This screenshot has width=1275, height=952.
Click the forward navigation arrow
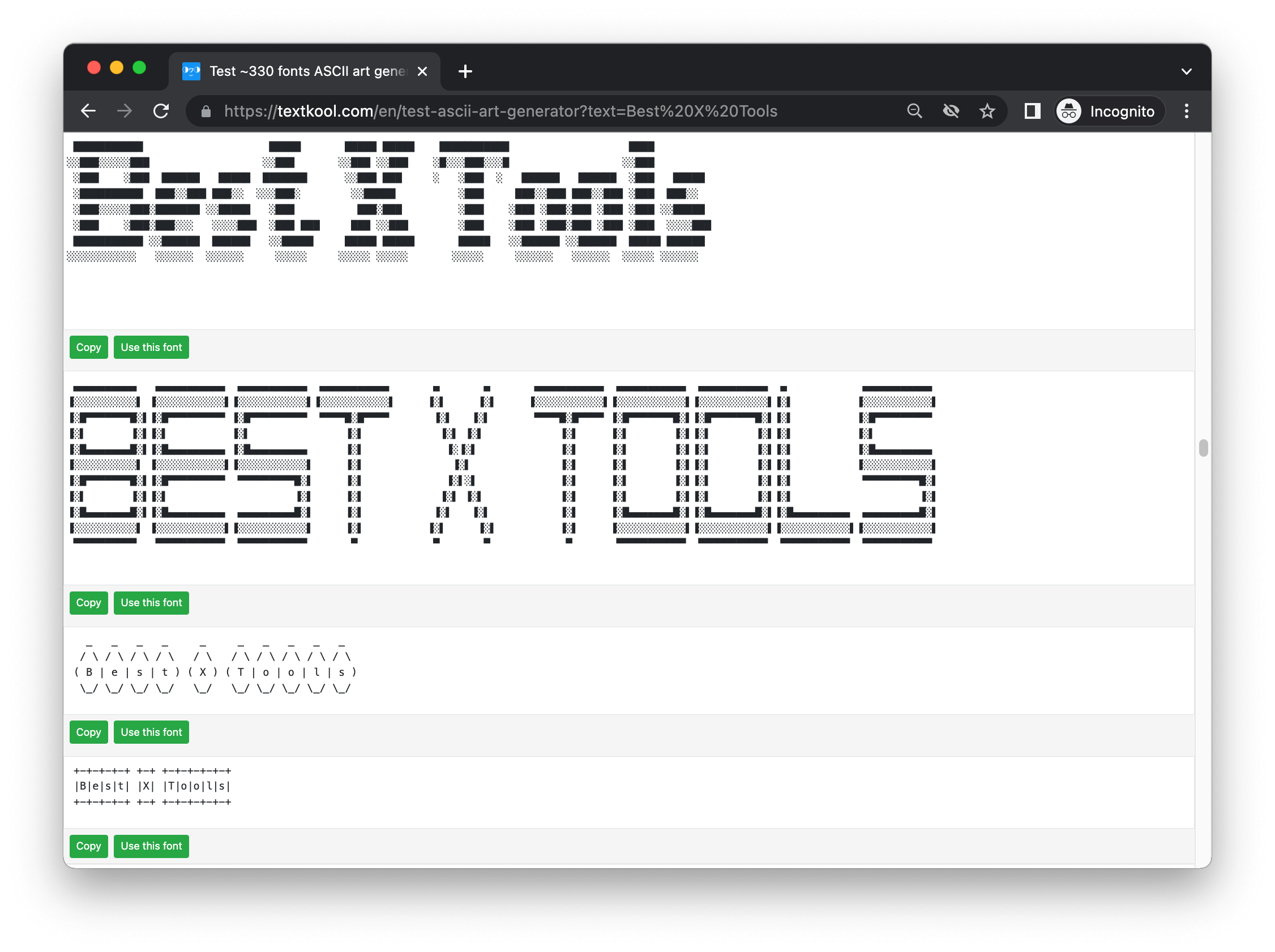[x=125, y=112]
